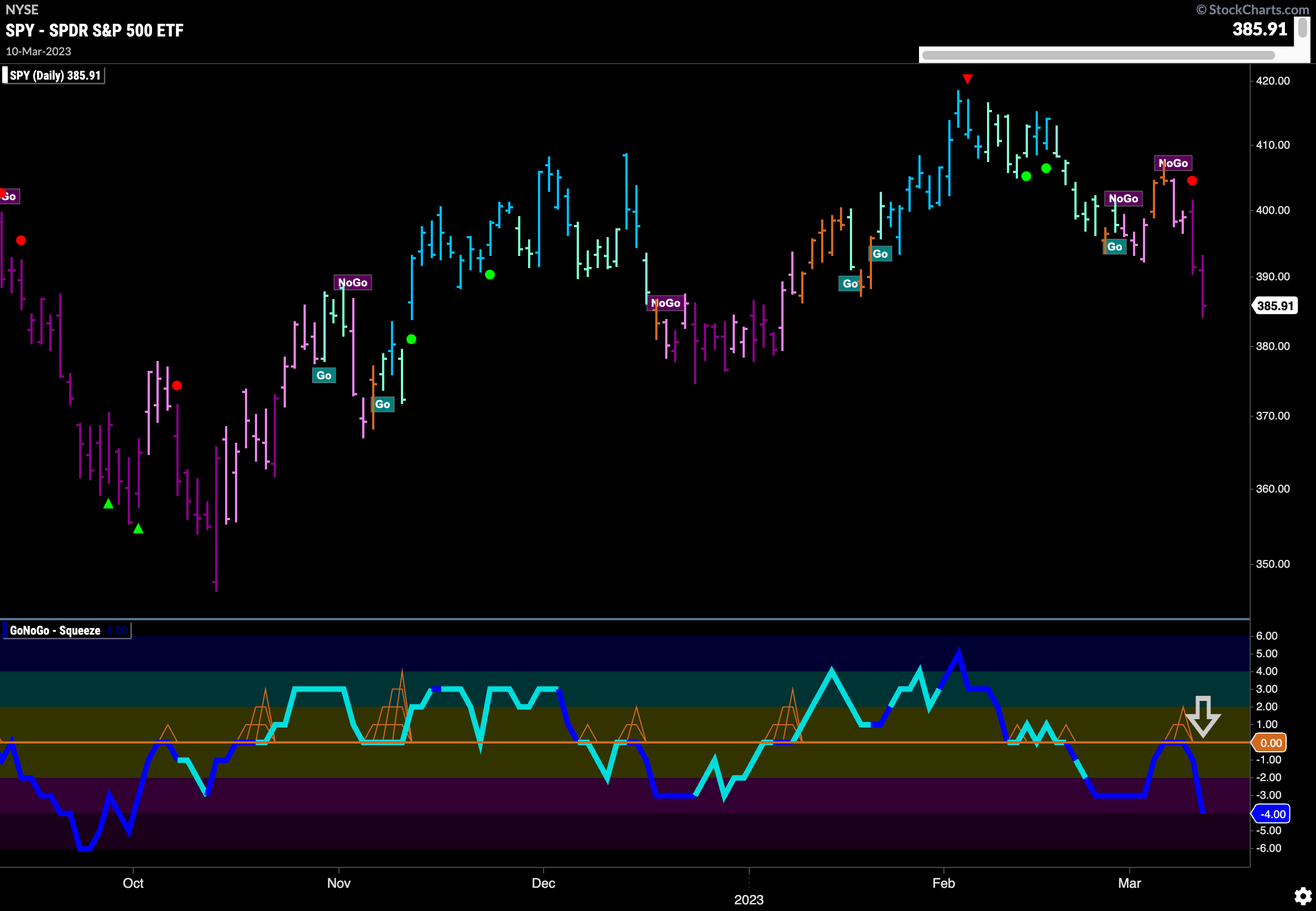Click the orange 0.00 squeeze axis tag

(1270, 742)
